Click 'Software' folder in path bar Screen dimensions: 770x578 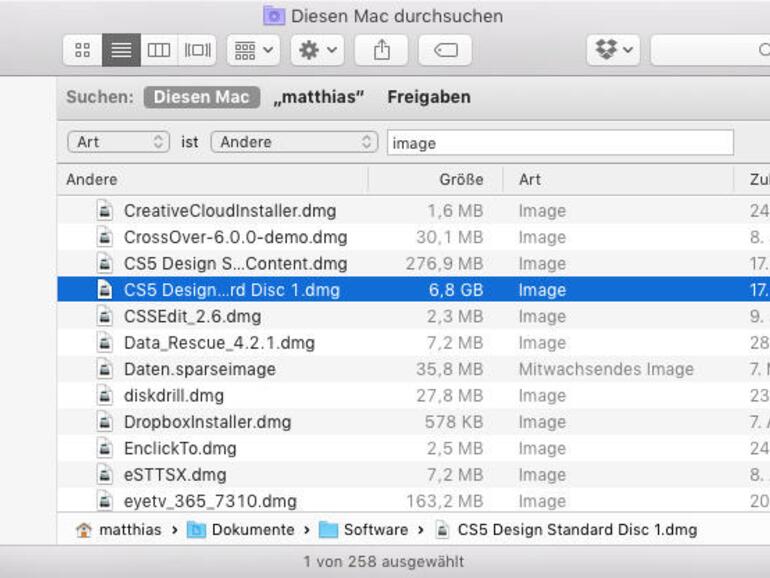point(363,530)
